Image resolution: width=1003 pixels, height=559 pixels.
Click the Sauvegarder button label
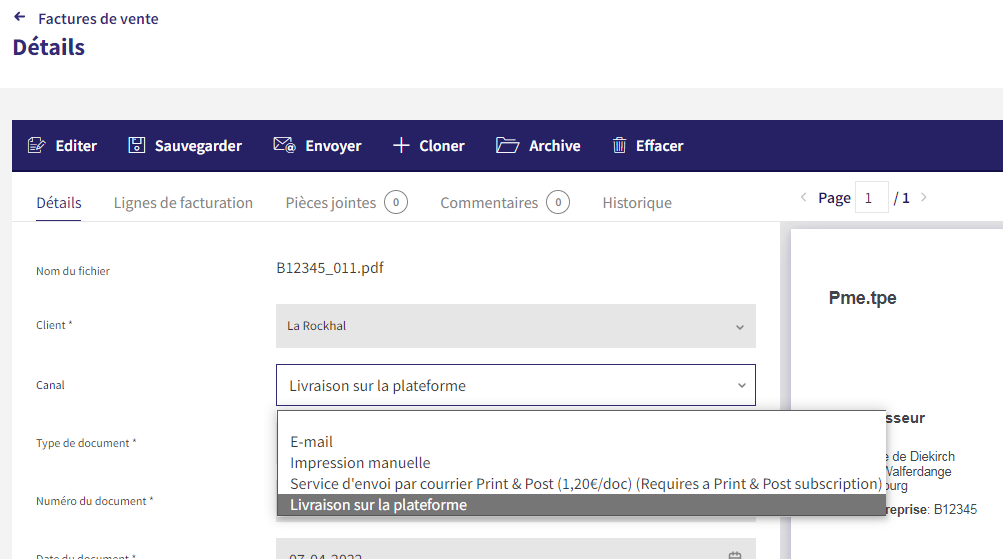pyautogui.click(x=198, y=146)
